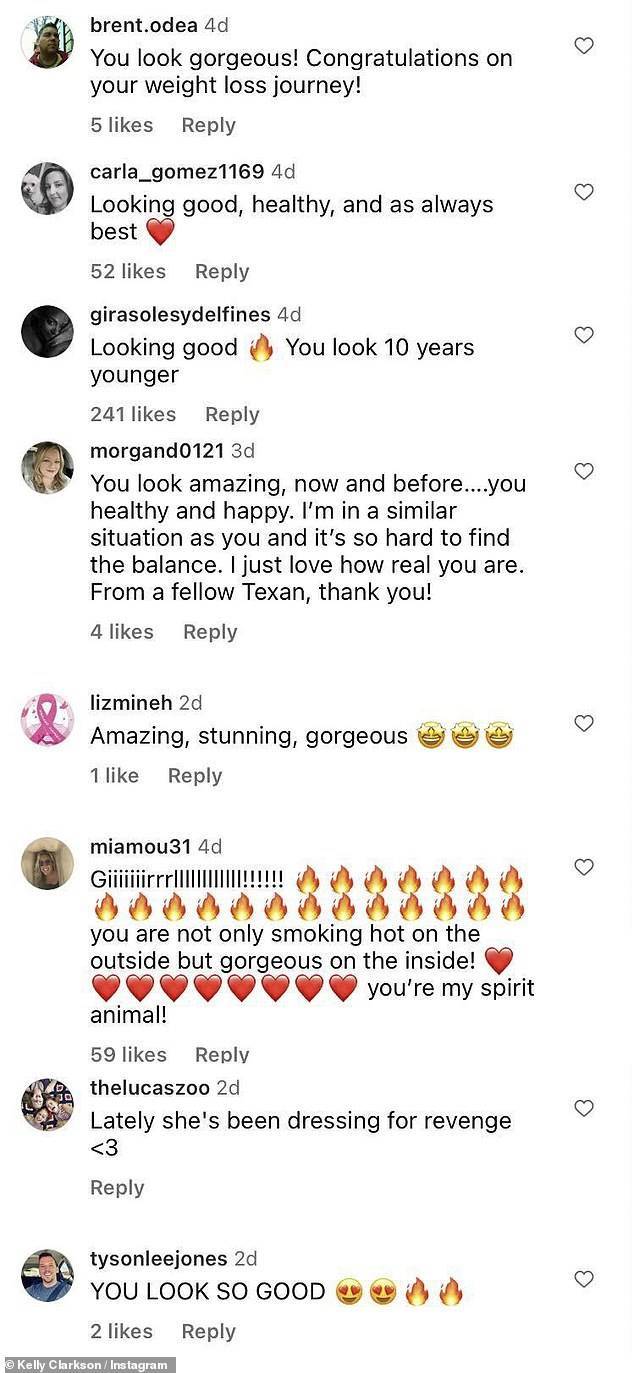This screenshot has height=1373, width=634.
Task: Tap the heart on carla_gomez1169's comment
Action: pyautogui.click(x=583, y=192)
